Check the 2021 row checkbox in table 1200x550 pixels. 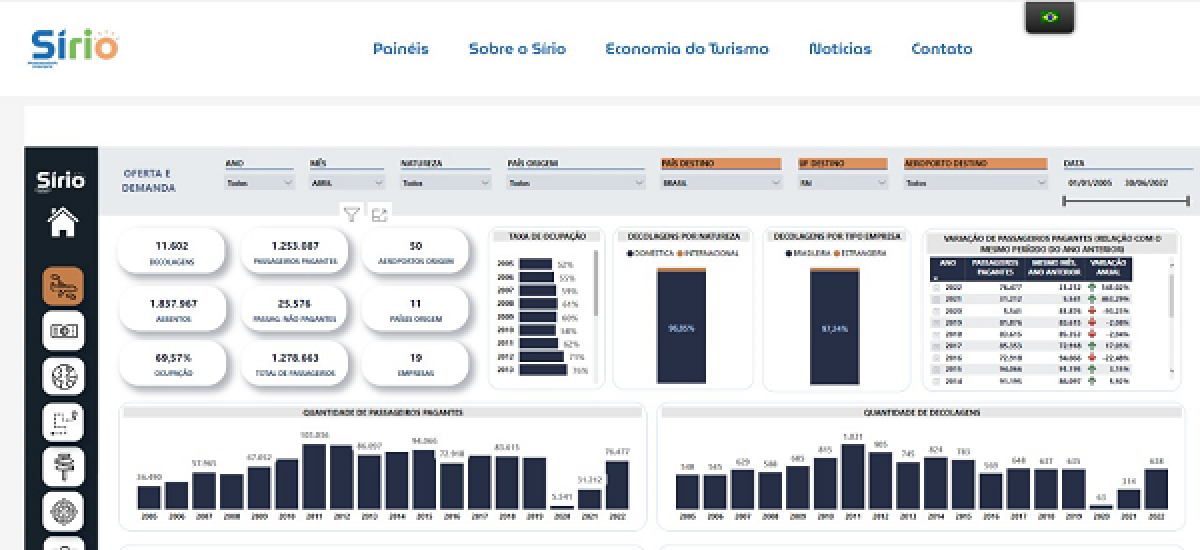(x=936, y=298)
